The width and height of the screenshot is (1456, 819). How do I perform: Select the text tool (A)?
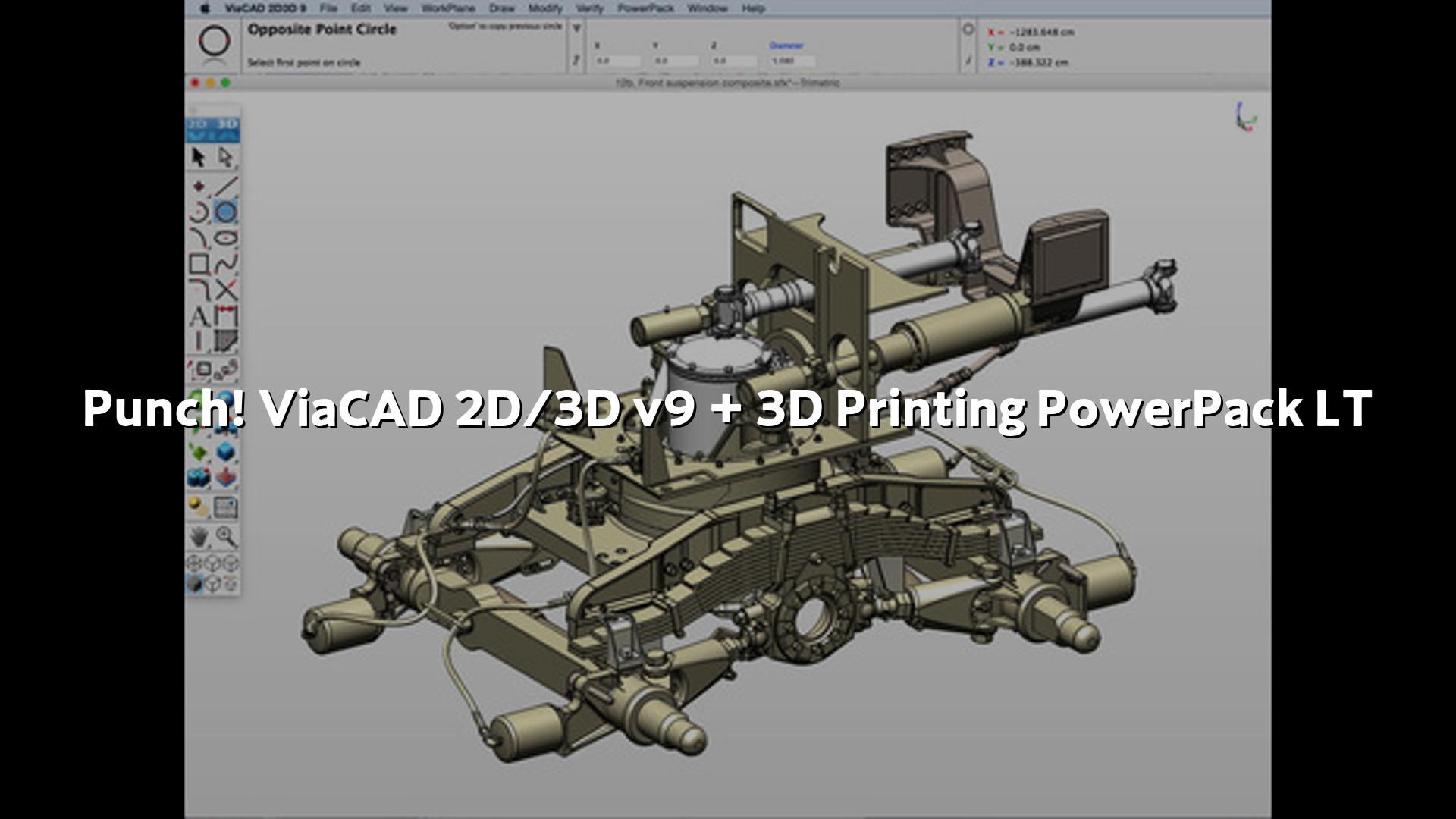(x=199, y=316)
